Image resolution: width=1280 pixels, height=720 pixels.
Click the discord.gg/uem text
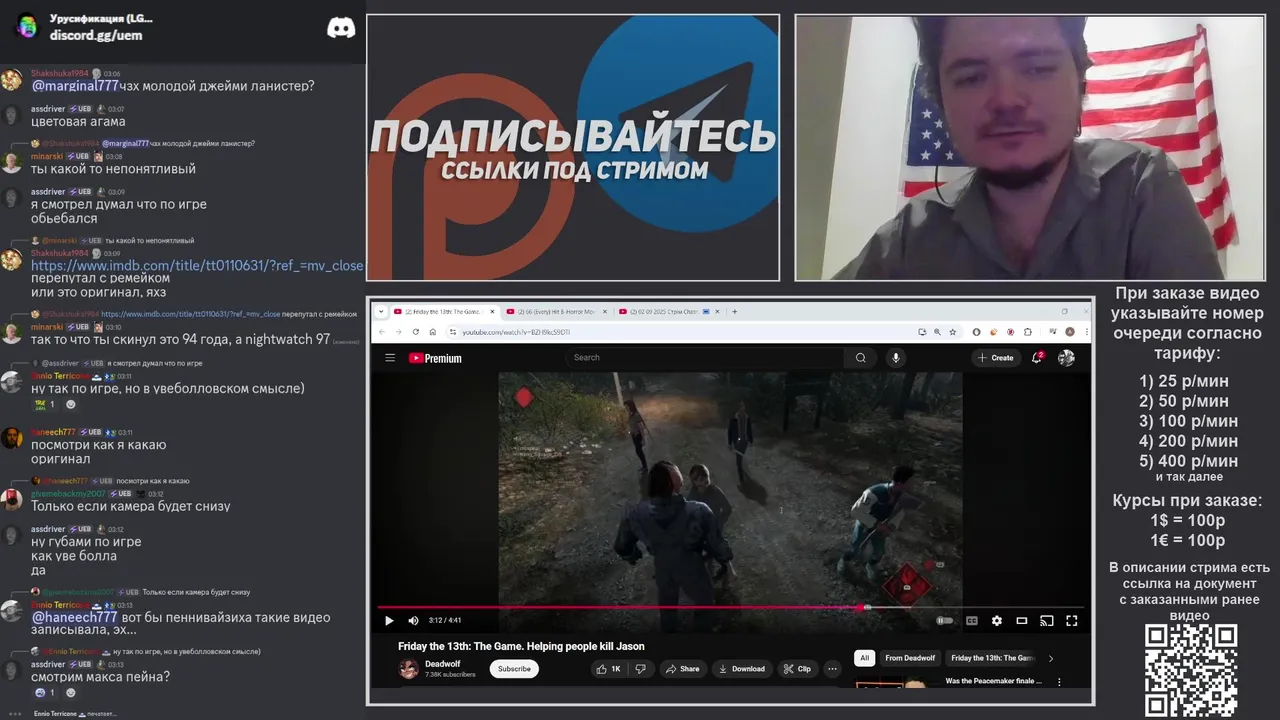pyautogui.click(x=96, y=35)
